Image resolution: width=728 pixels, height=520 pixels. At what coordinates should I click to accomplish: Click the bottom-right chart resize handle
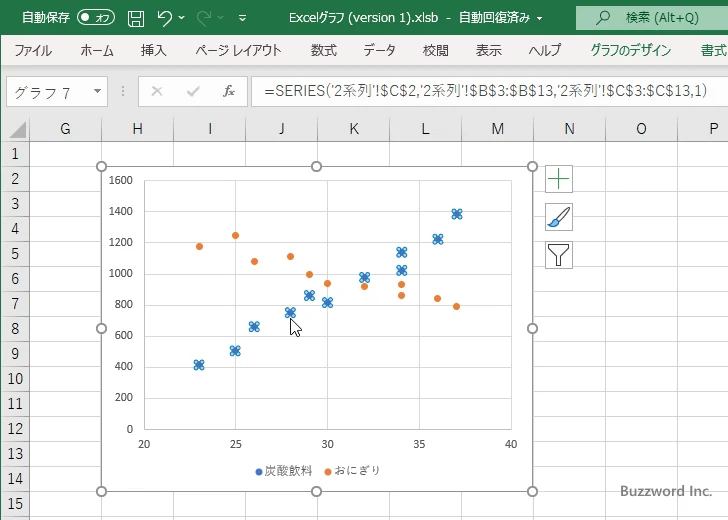pyautogui.click(x=533, y=491)
